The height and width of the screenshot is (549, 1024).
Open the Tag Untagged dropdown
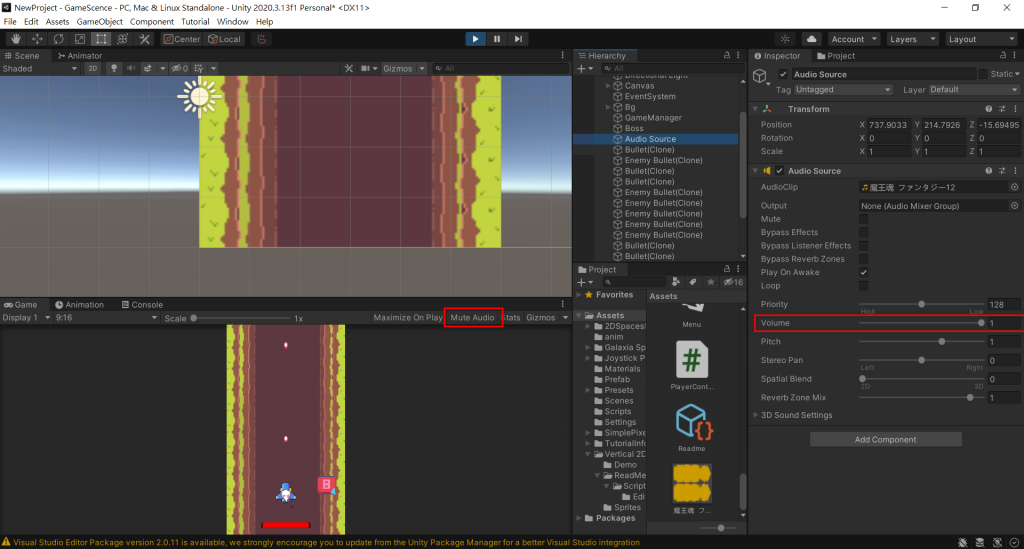pos(843,89)
